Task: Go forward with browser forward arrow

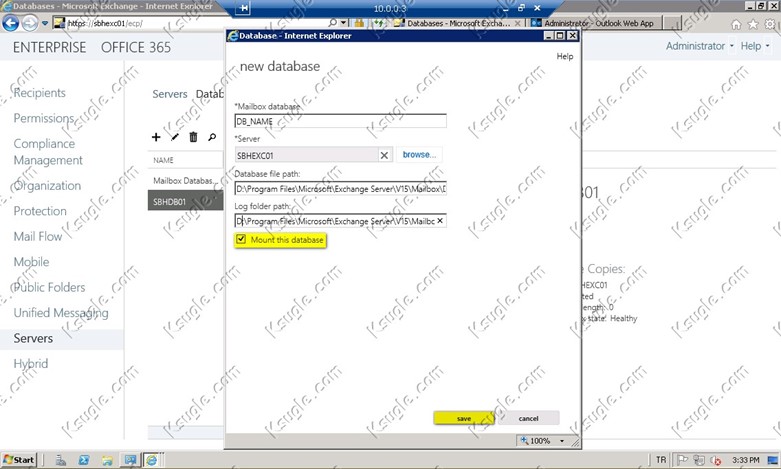Action: (x=29, y=23)
